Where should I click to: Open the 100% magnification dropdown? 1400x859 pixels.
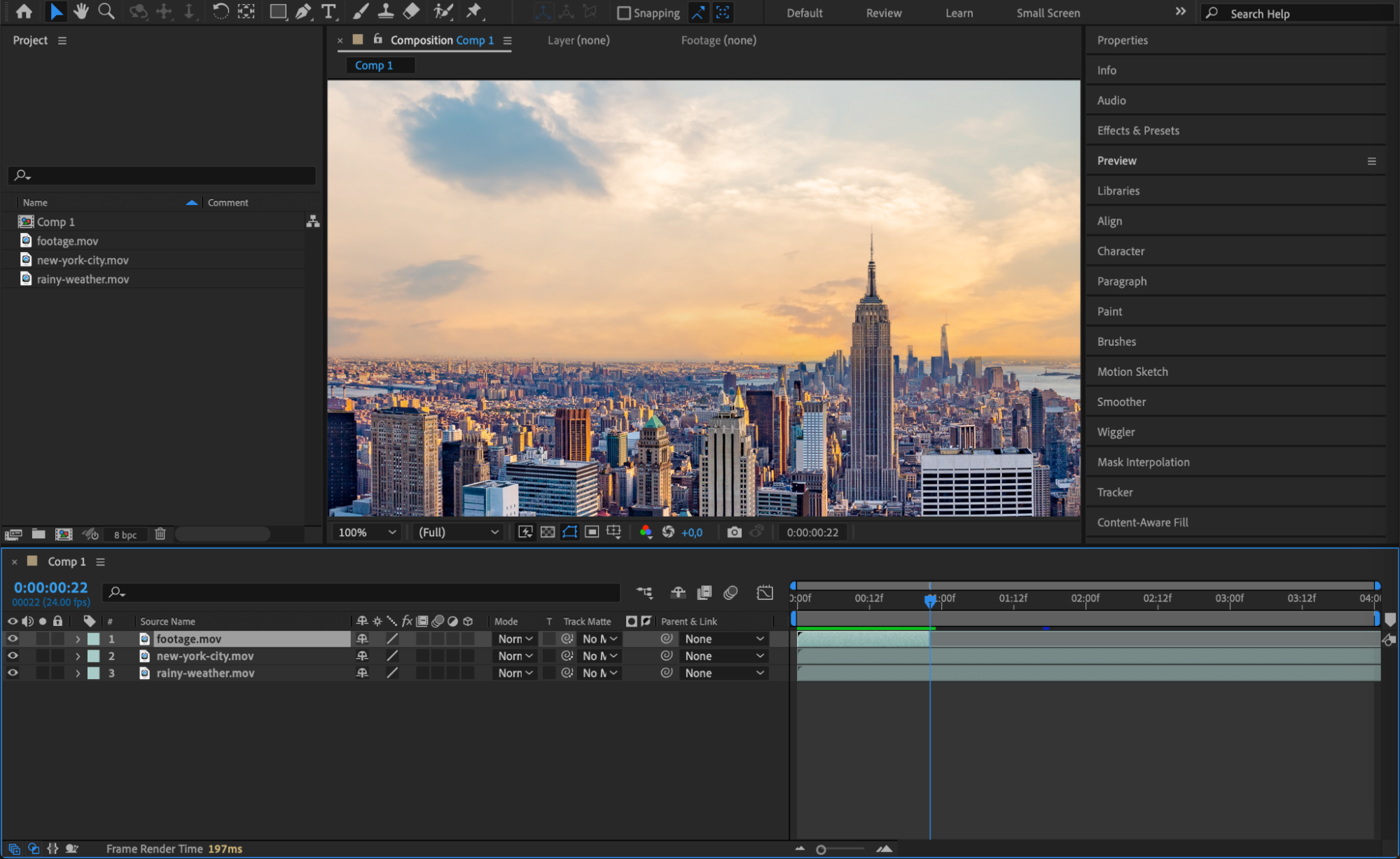coord(367,532)
